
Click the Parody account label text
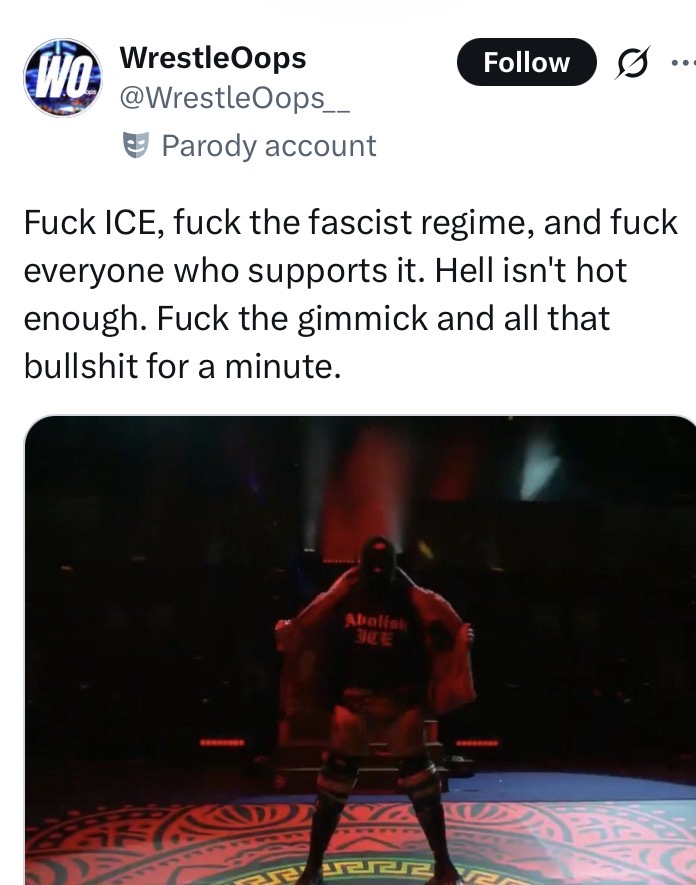point(269,146)
